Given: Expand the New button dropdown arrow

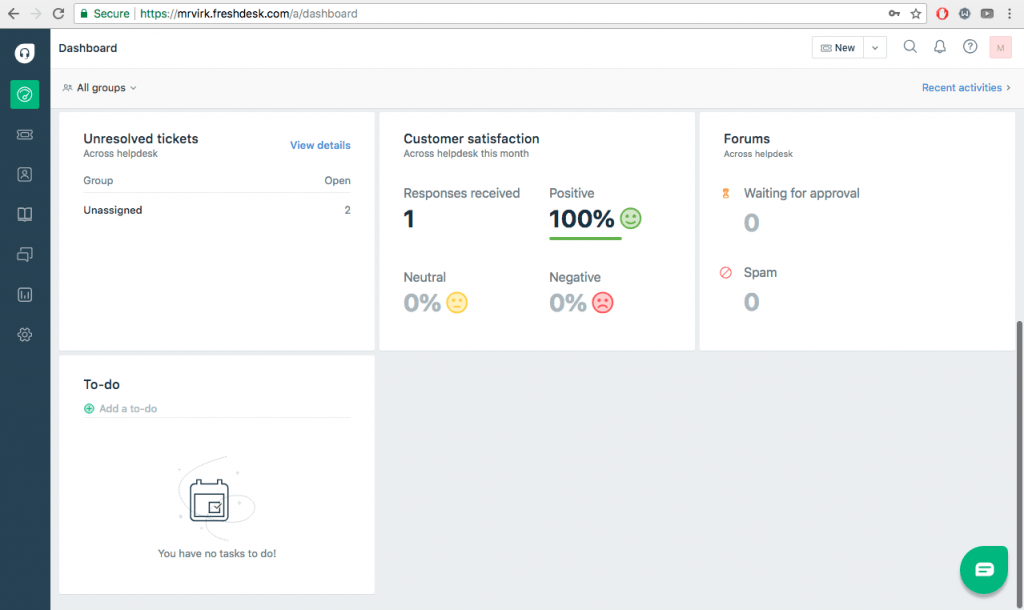Looking at the screenshot, I should click(875, 48).
